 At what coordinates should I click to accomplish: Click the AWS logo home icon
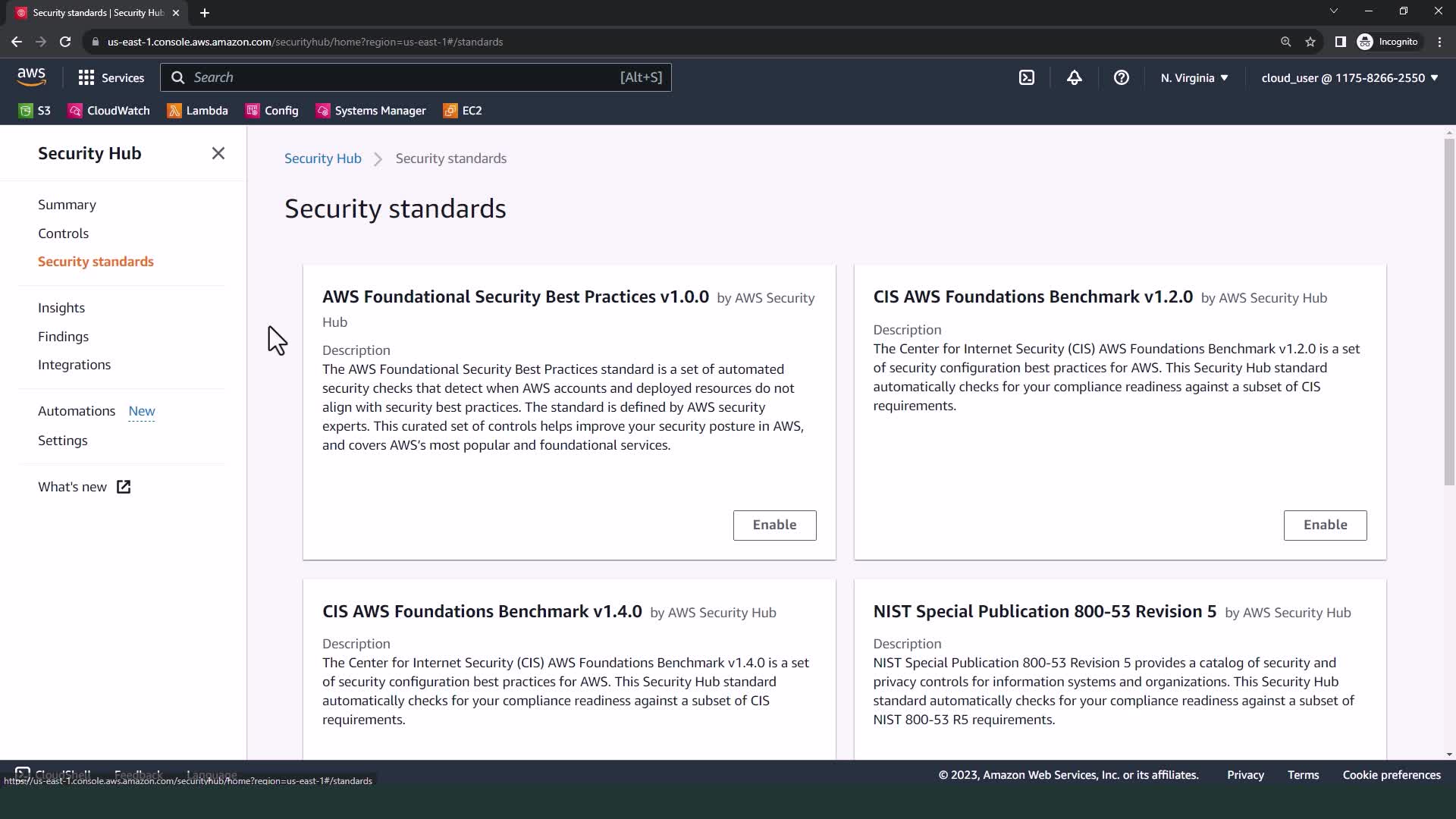[x=31, y=77]
